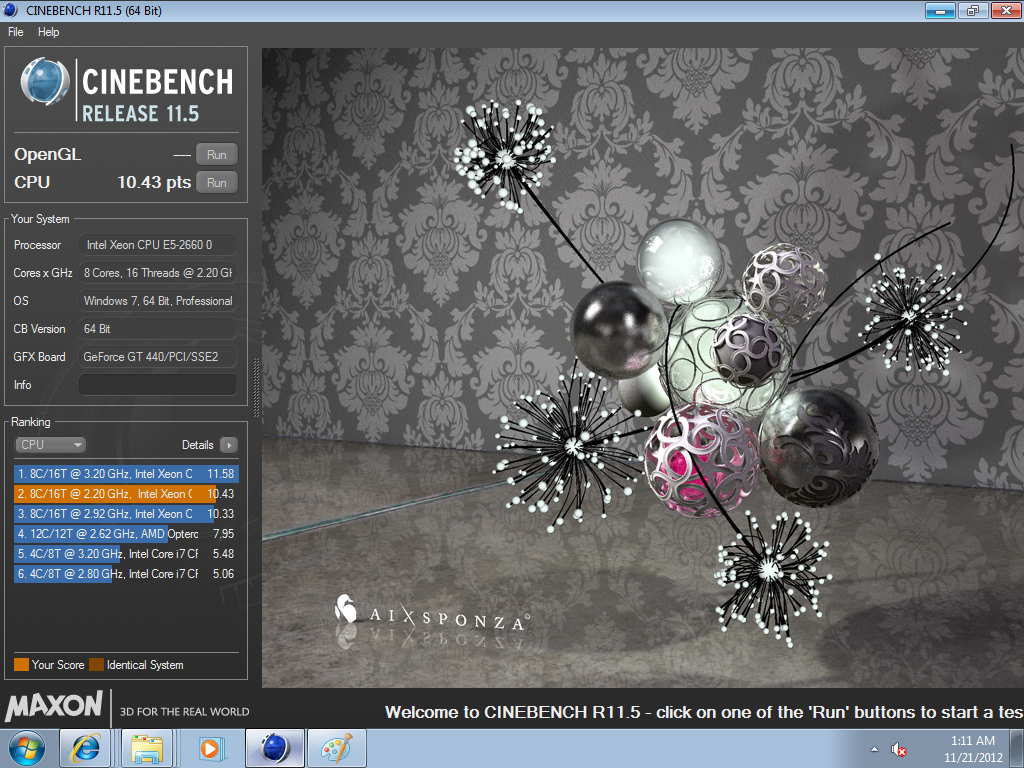Screen dimensions: 1024x768
Task: Open the File menu
Action: 16,32
